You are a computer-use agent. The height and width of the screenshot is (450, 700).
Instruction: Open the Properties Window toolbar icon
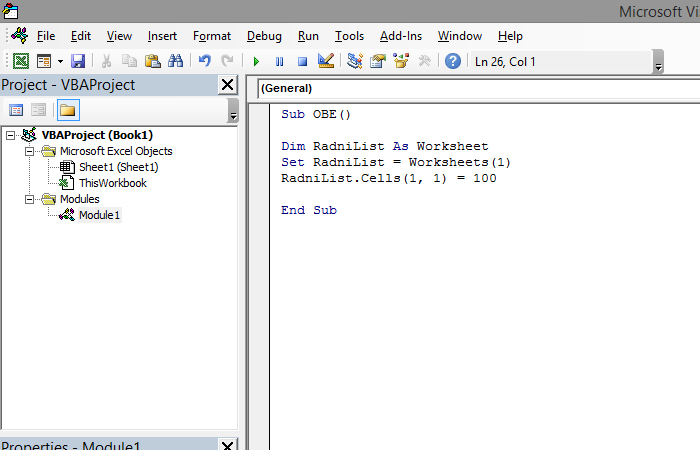point(378,61)
